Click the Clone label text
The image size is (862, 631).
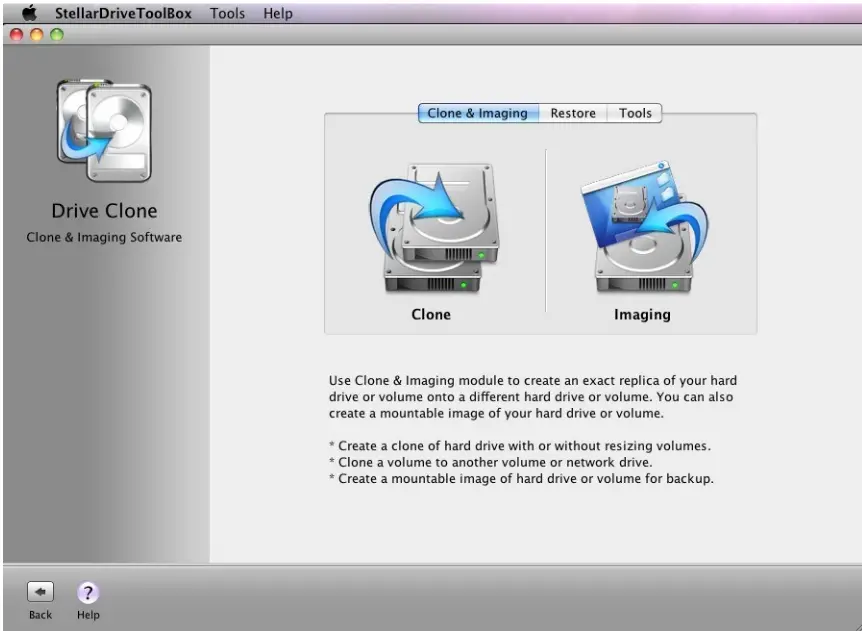[431, 314]
